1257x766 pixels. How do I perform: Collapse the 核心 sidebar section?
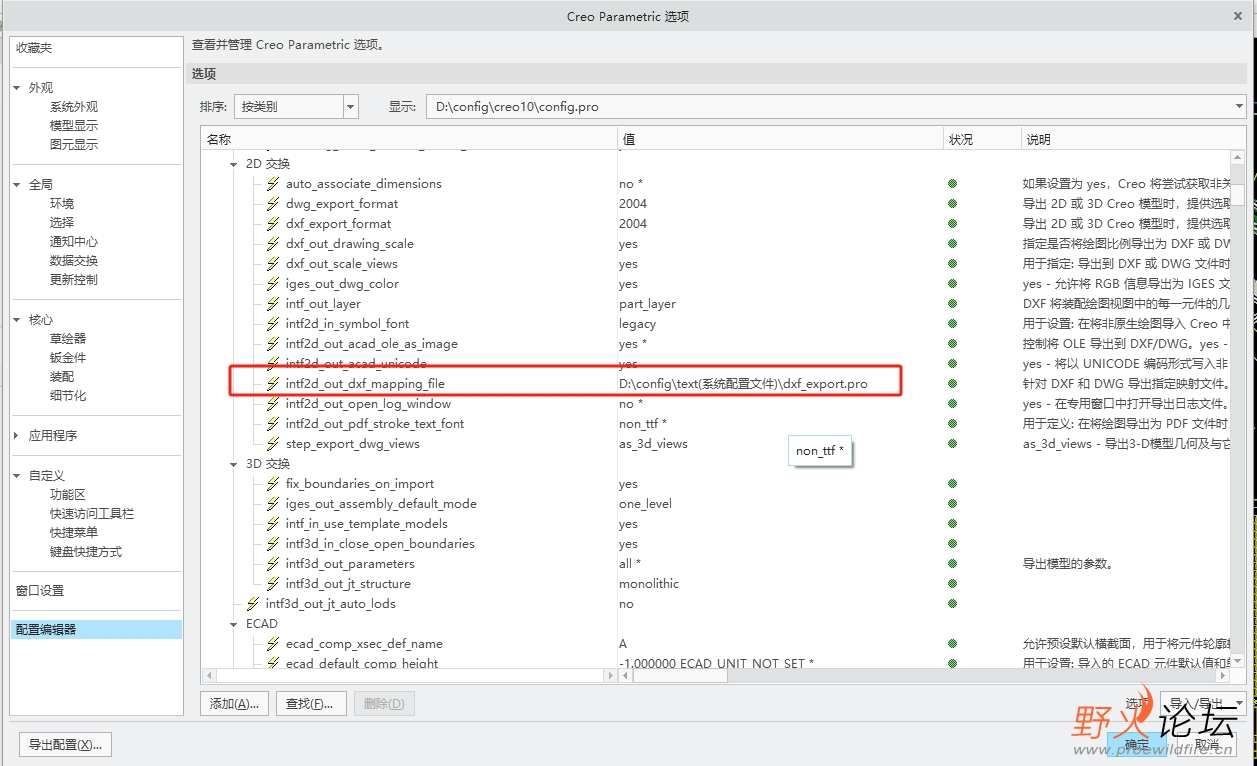18,320
